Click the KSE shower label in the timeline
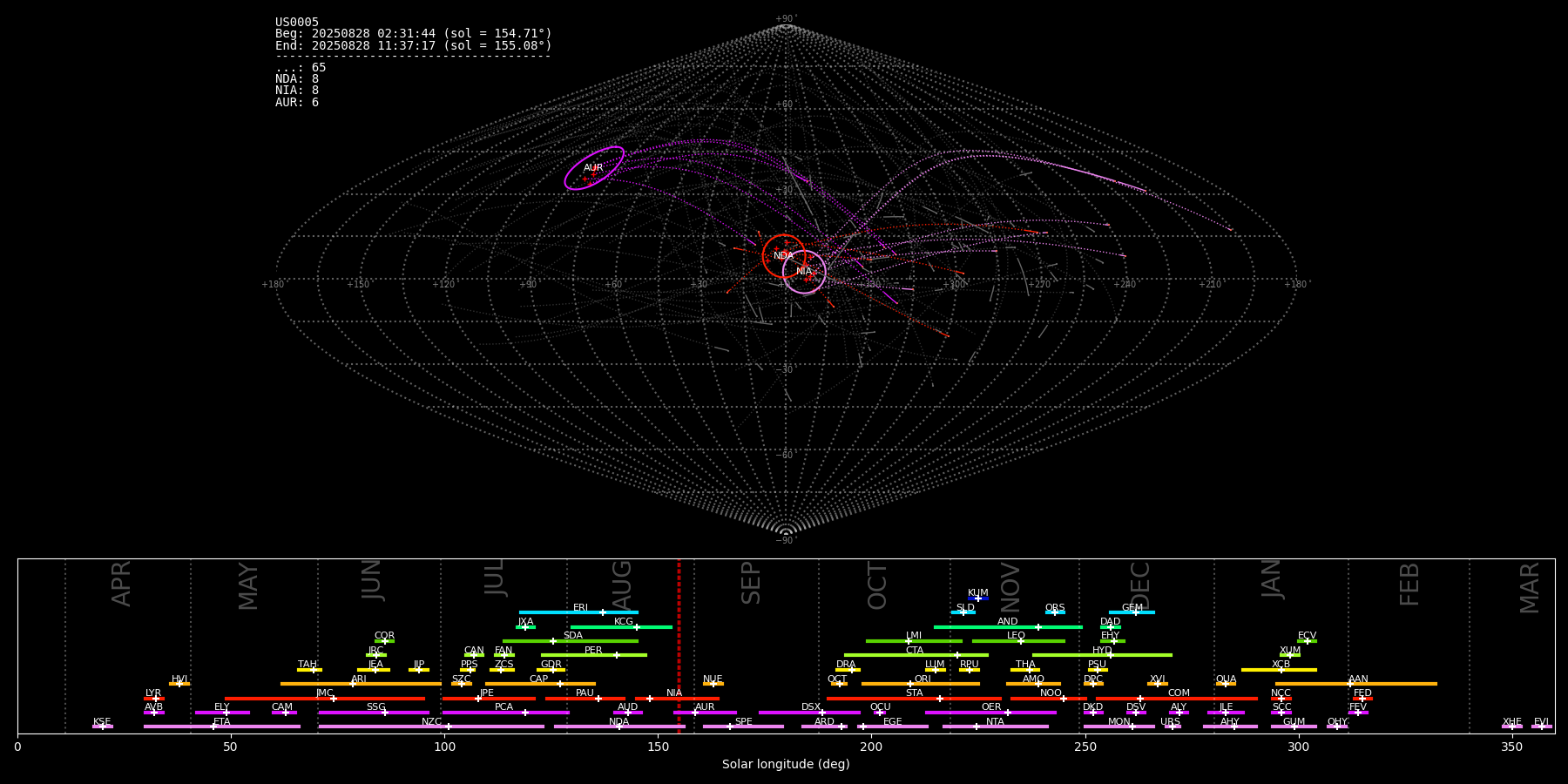1568x784 pixels. click(102, 722)
